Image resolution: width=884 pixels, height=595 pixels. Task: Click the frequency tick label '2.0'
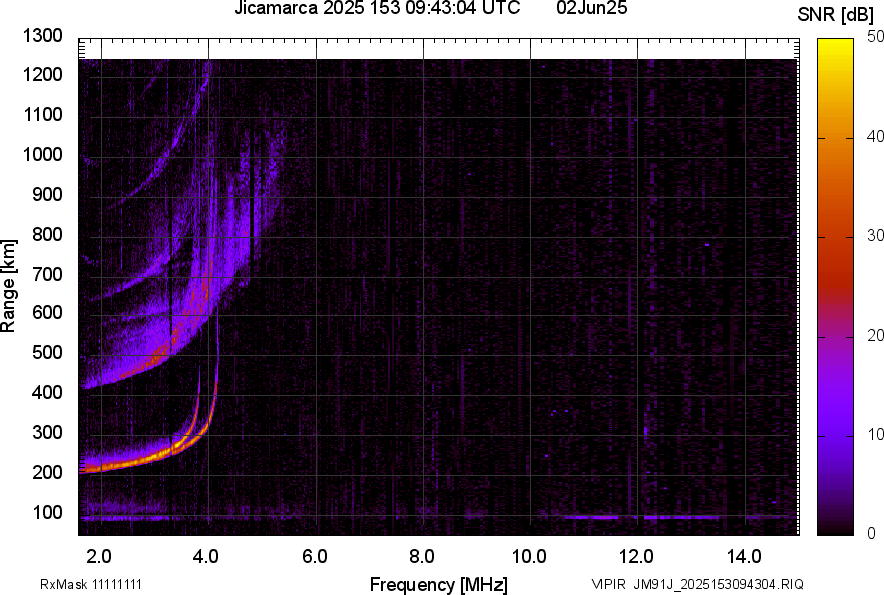pos(99,557)
